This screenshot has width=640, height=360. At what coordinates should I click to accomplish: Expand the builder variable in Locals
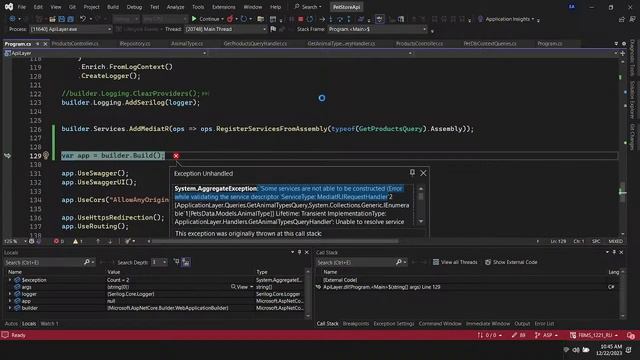point(10,308)
